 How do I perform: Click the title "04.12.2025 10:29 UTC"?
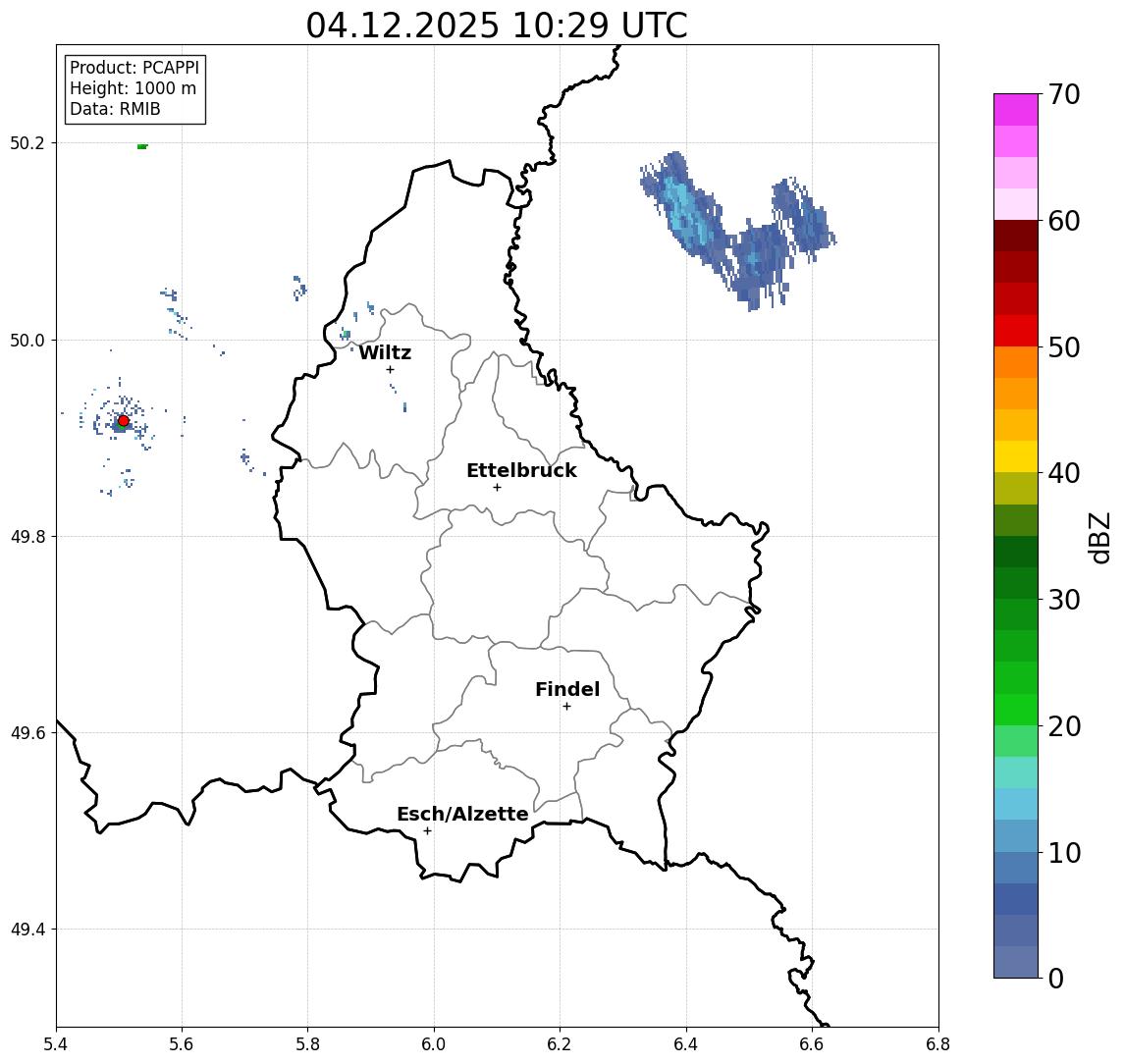pyautogui.click(x=497, y=26)
